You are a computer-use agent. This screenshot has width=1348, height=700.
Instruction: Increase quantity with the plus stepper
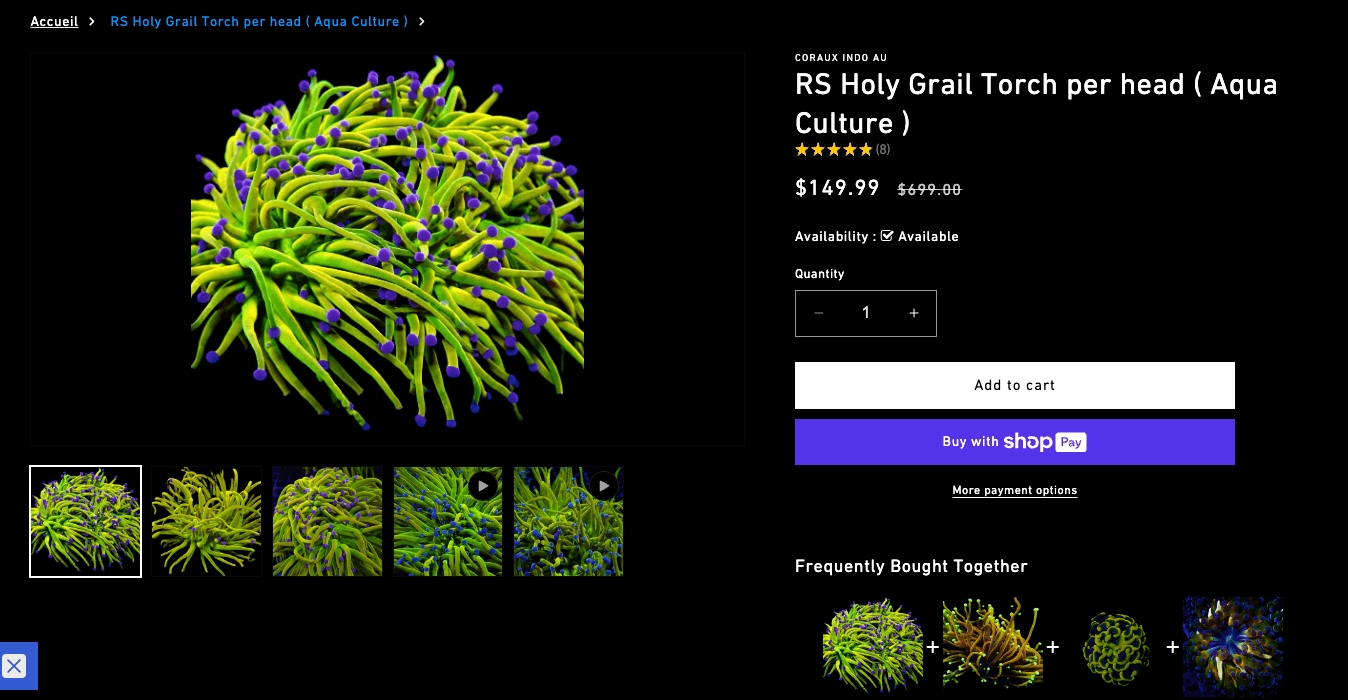pos(913,312)
